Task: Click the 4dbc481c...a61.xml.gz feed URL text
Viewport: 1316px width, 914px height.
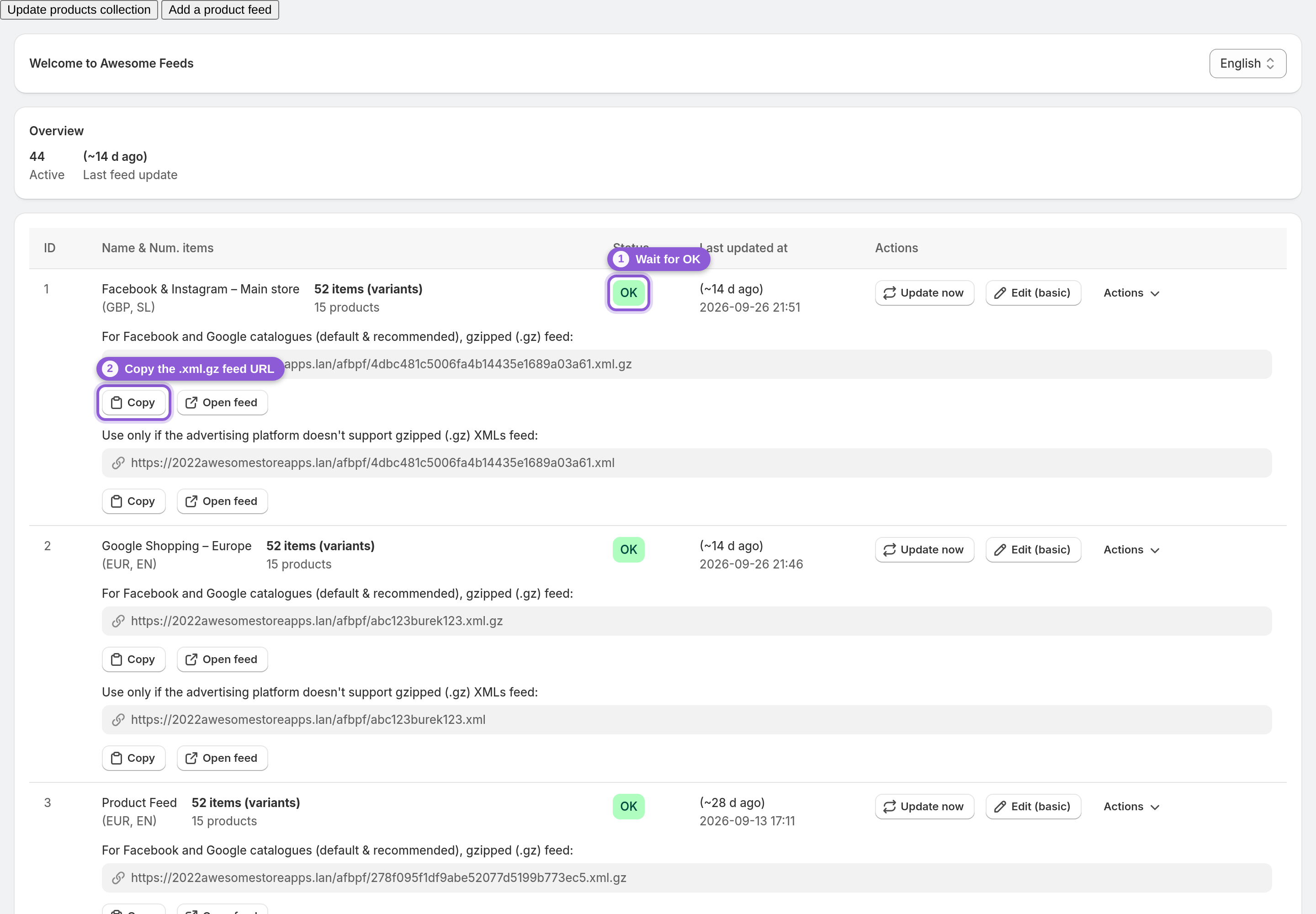Action: (x=458, y=364)
